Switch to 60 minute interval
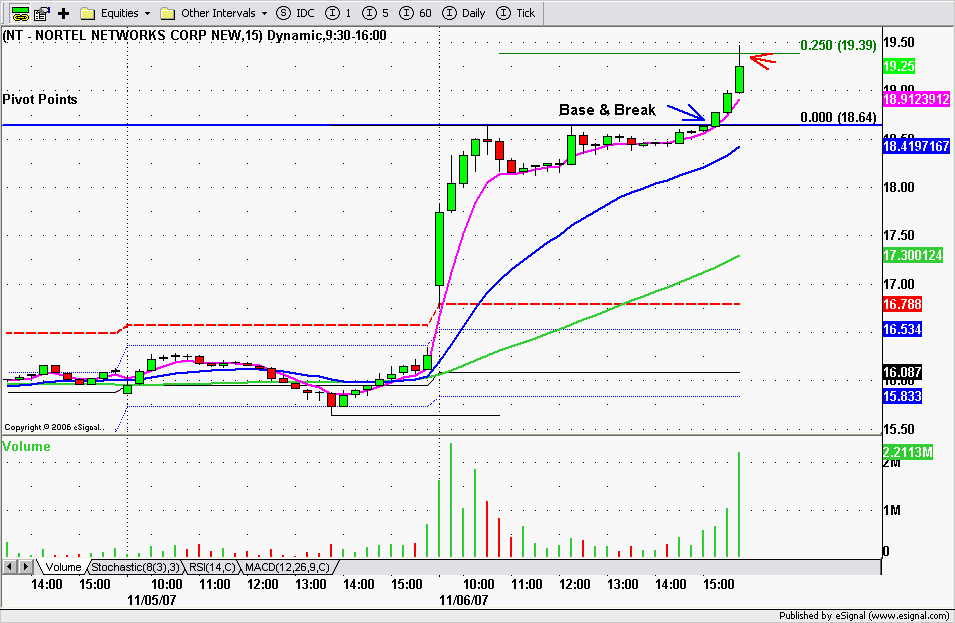 (415, 13)
